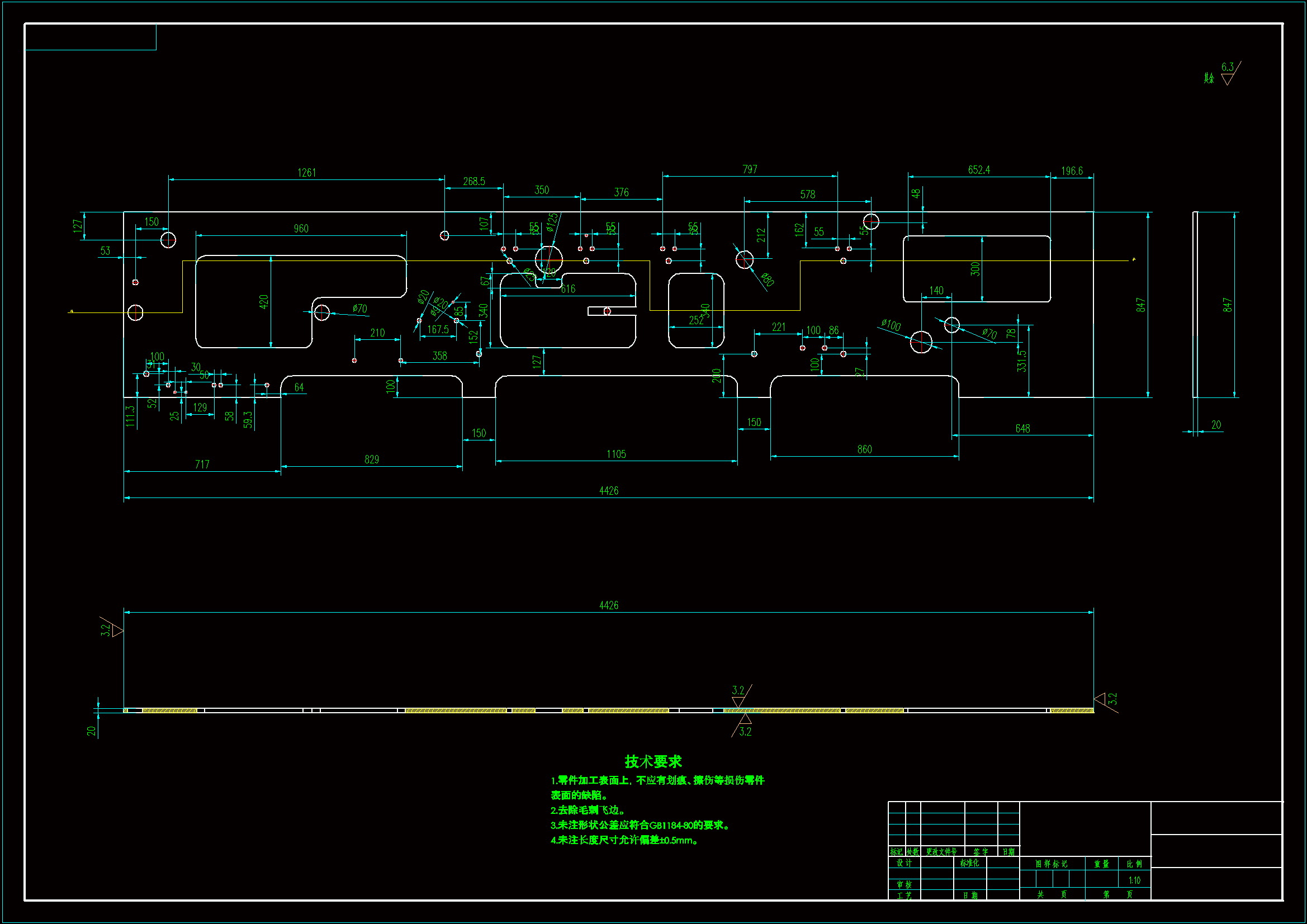The height and width of the screenshot is (924, 1307).
Task: Select the 847 height dimension on the side view
Action: coord(1227,305)
